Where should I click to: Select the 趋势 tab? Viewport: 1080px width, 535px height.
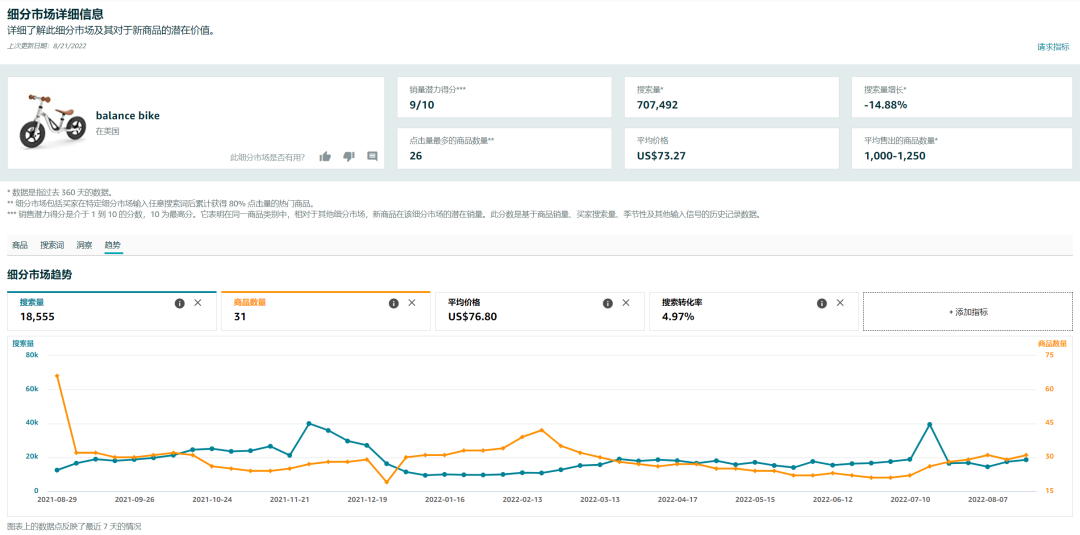tap(113, 245)
